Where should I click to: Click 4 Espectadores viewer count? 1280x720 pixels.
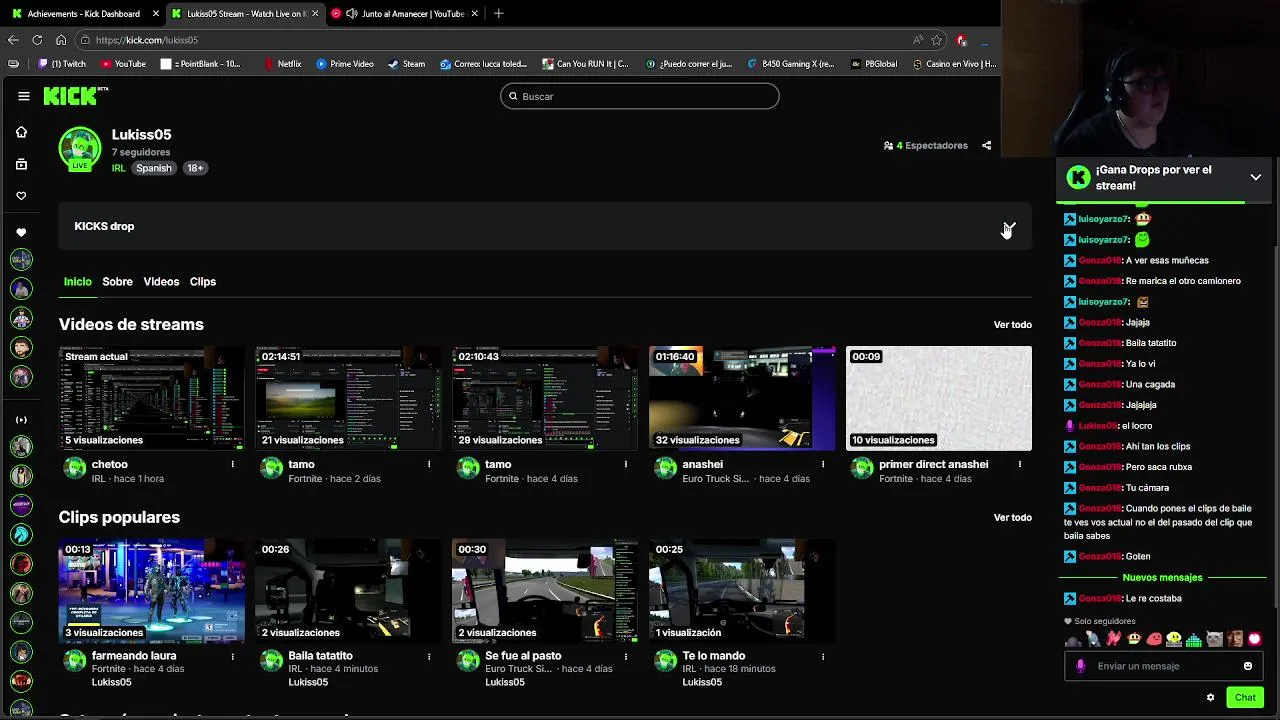[926, 145]
